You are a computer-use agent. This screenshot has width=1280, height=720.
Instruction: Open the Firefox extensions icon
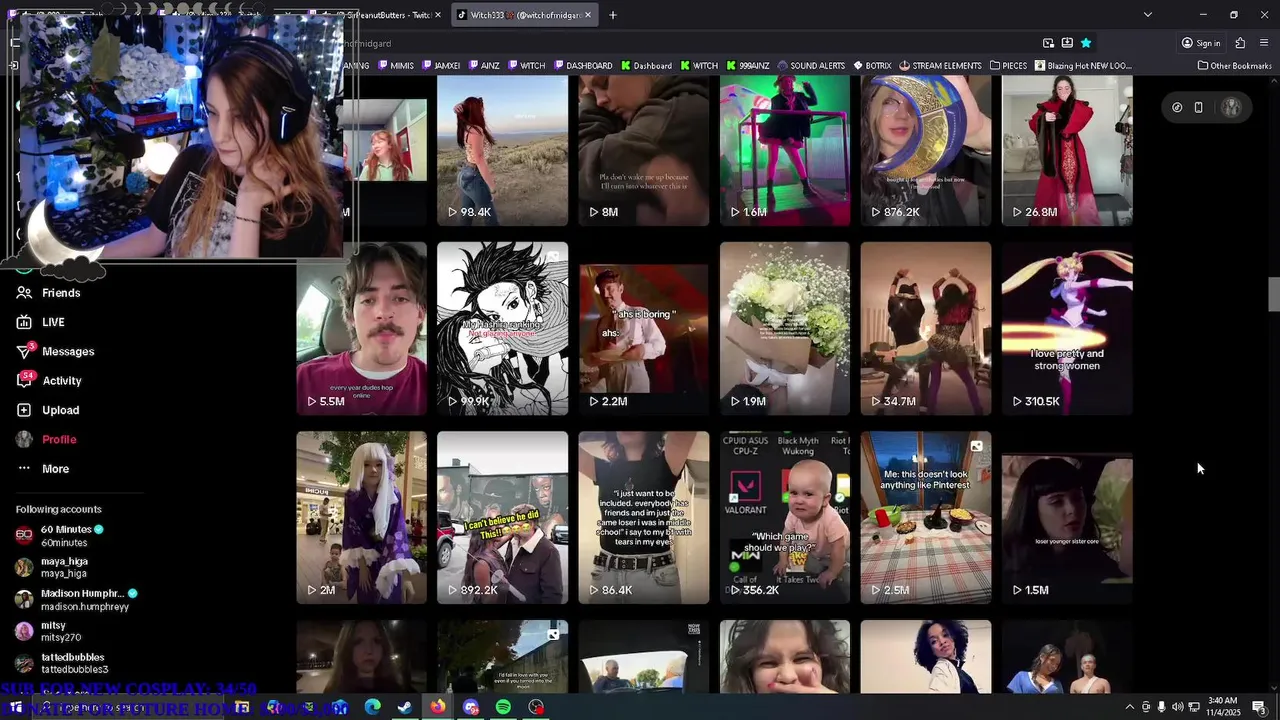coord(1240,43)
